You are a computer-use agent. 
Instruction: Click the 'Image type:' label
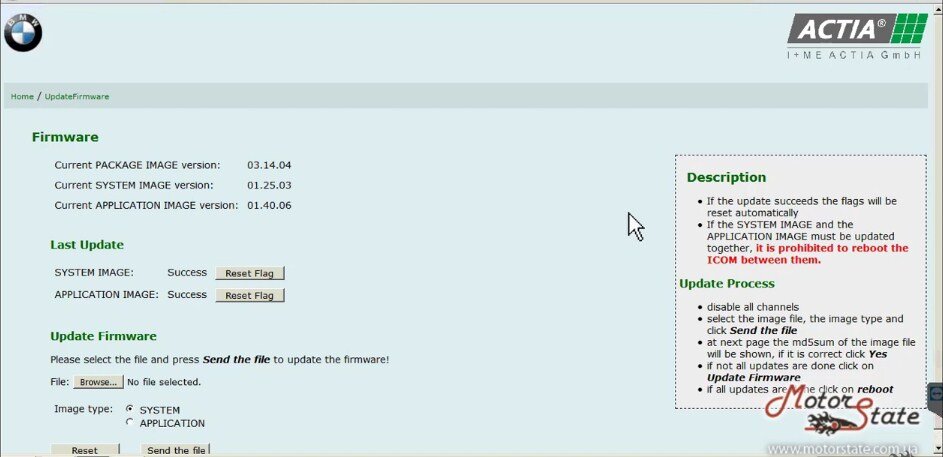[x=84, y=409]
